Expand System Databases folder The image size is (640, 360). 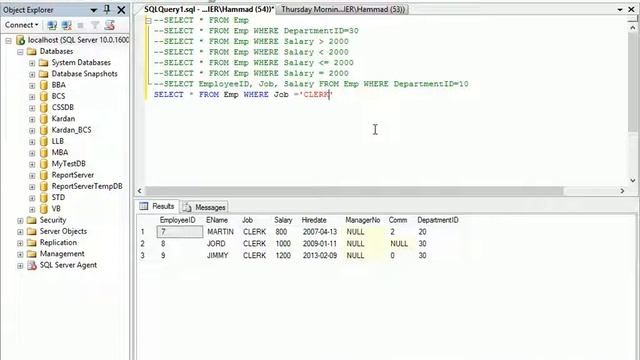tap(32, 63)
